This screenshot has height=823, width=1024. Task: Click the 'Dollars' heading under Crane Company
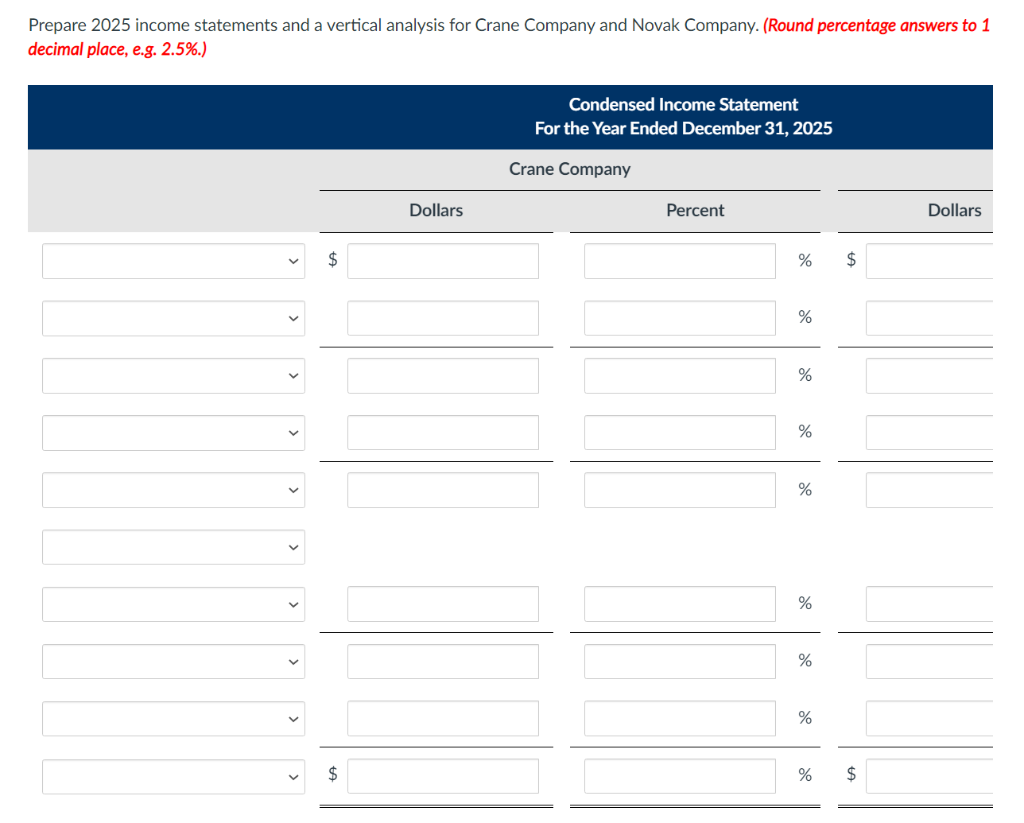pos(436,210)
